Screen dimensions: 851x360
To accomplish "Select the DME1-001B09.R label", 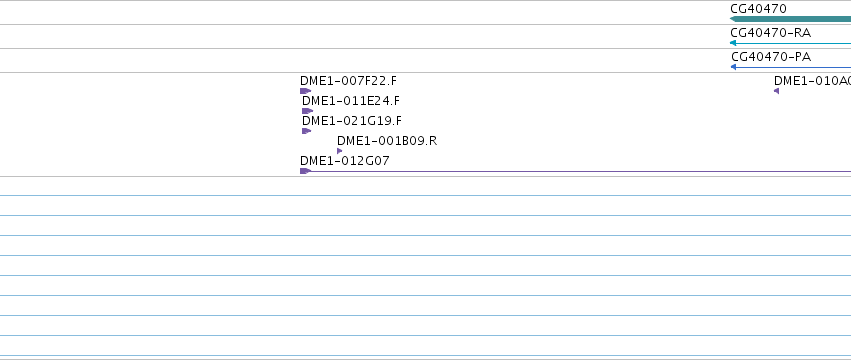I will point(387,141).
